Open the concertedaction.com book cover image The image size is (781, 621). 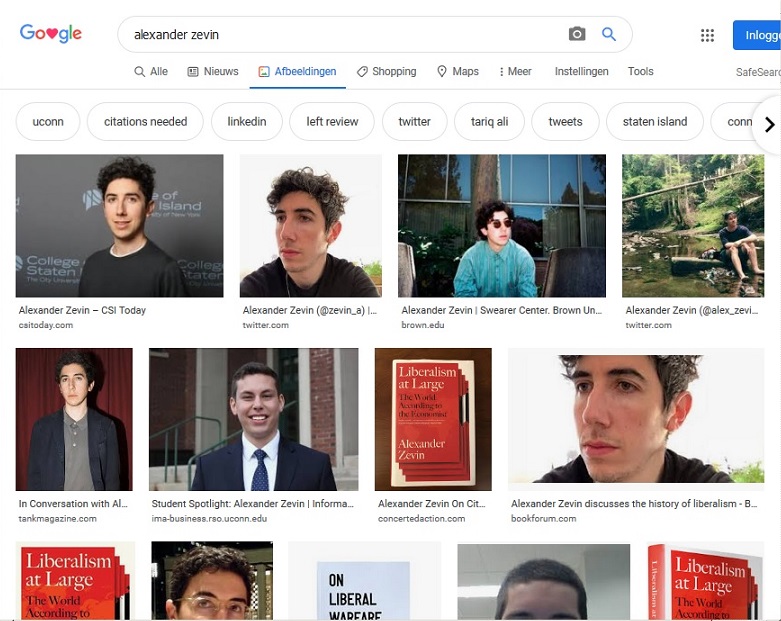433,419
